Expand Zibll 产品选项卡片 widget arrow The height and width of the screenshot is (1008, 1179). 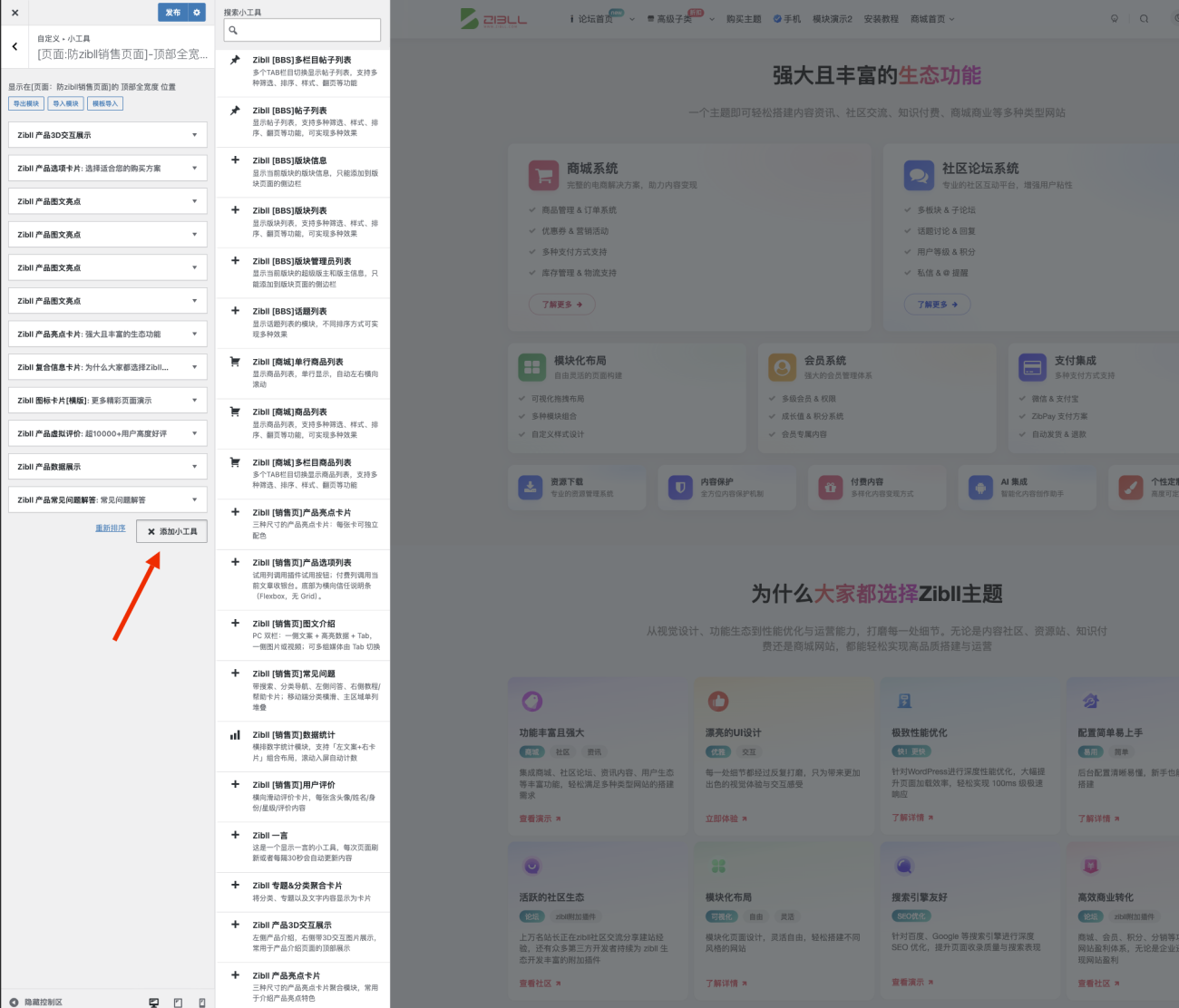pos(194,168)
